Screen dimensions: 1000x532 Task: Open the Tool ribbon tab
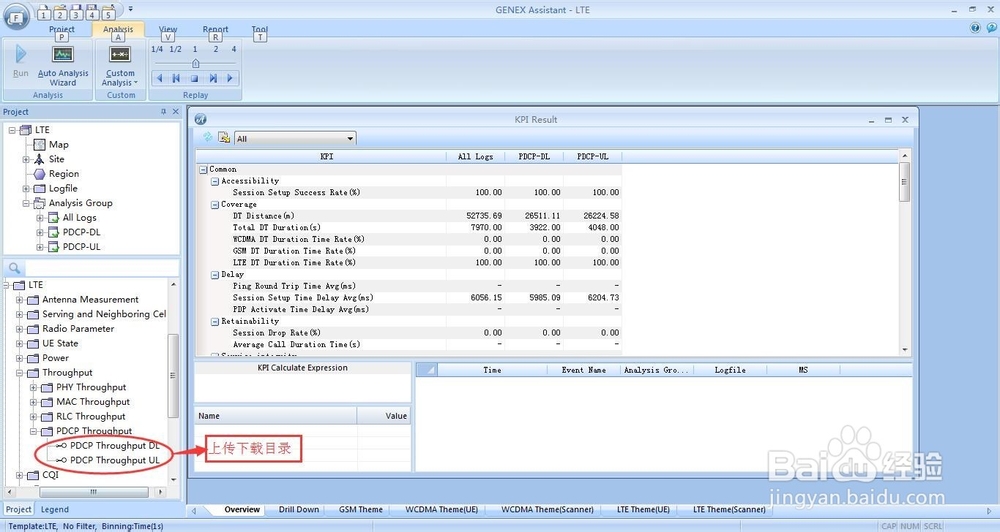pyautogui.click(x=260, y=29)
